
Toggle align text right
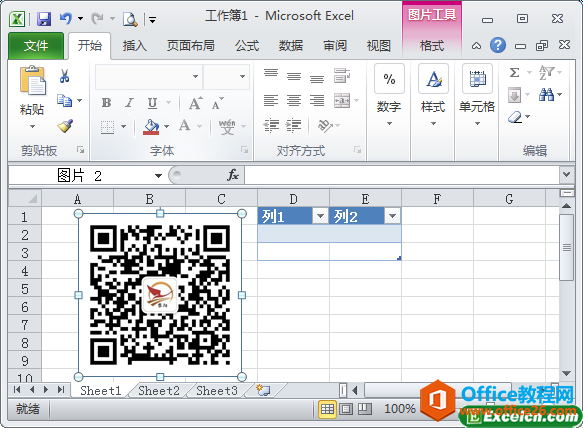click(317, 100)
